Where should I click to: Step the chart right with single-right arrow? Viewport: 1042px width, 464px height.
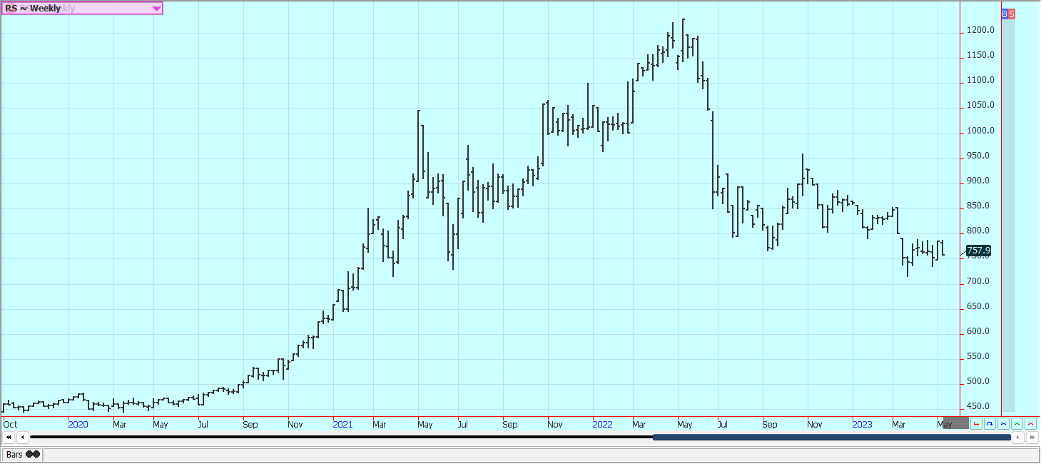[x=1018, y=437]
